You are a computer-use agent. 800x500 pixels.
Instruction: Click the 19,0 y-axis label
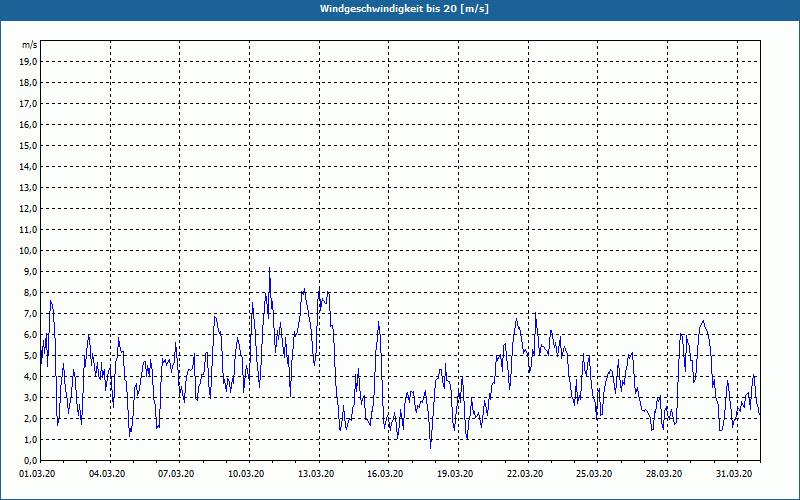tap(28, 62)
